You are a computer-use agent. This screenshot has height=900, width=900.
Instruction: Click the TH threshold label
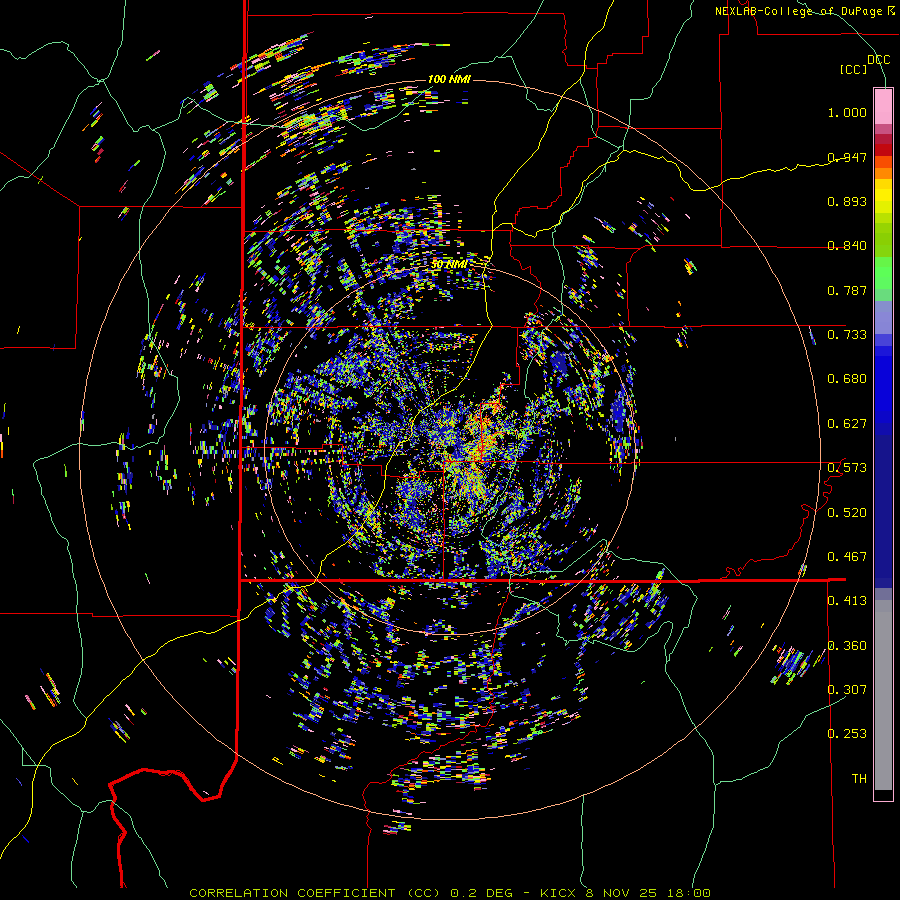coord(859,779)
